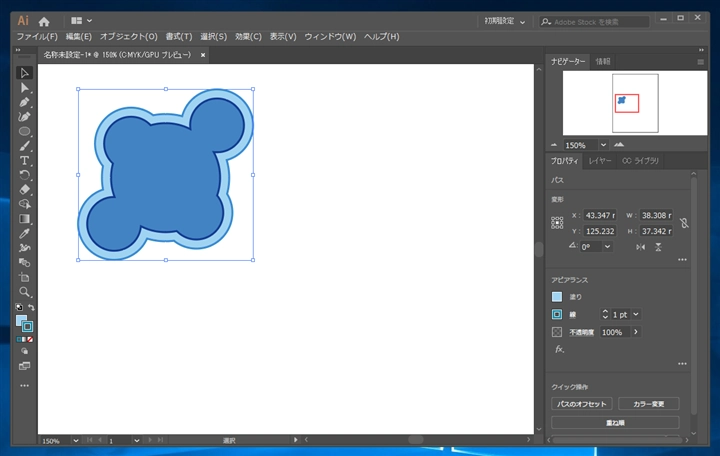Open status bar zoom level dropdown
The width and height of the screenshot is (720, 456).
[x=75, y=440]
